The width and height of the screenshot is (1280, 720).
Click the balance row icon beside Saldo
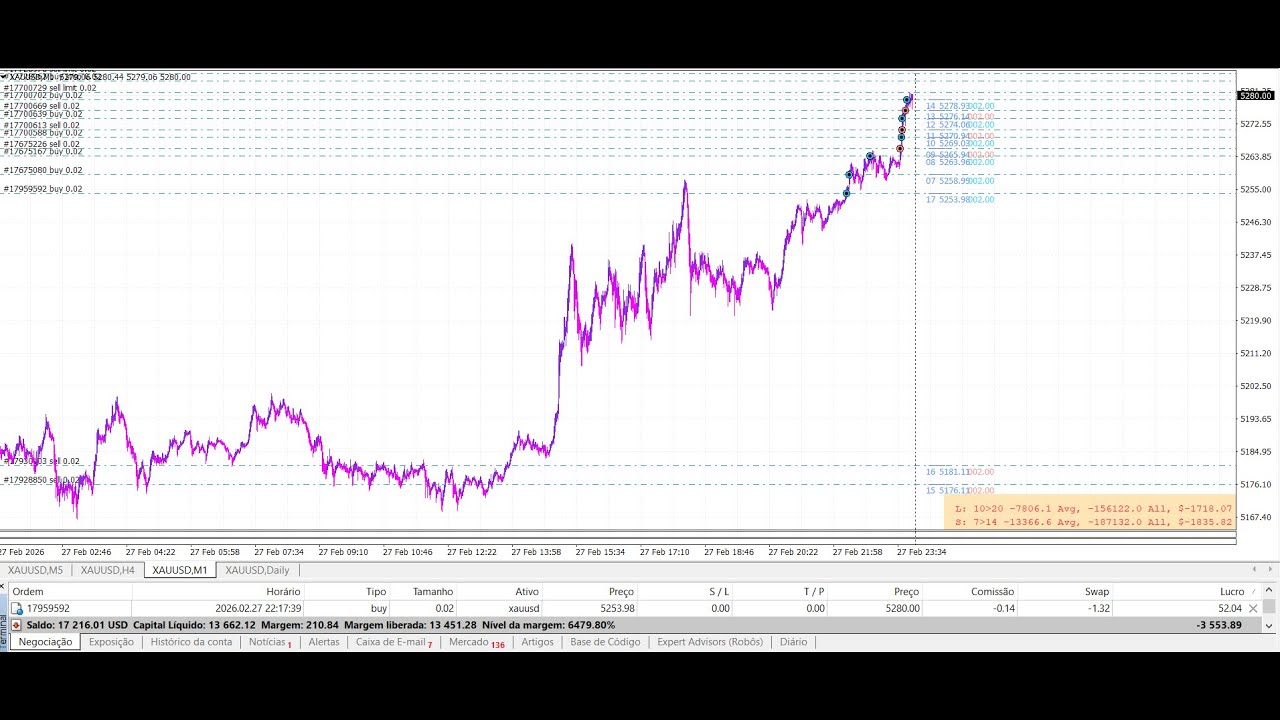pos(16,625)
